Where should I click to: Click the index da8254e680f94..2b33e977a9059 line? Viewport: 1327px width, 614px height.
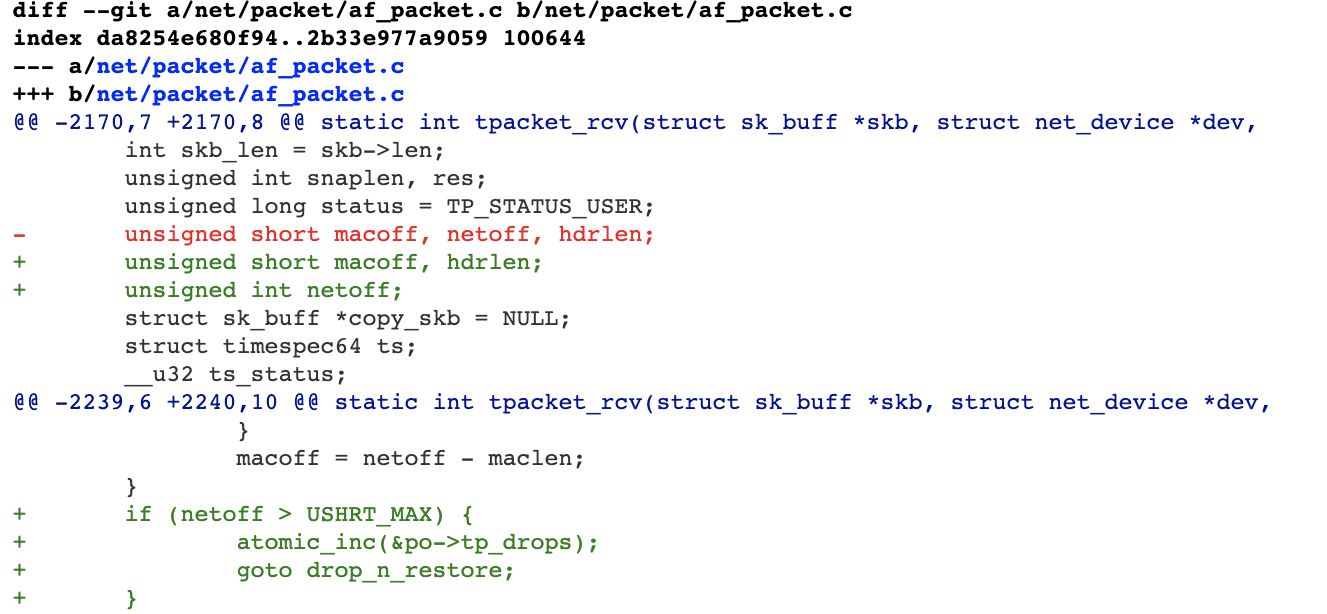pos(299,39)
